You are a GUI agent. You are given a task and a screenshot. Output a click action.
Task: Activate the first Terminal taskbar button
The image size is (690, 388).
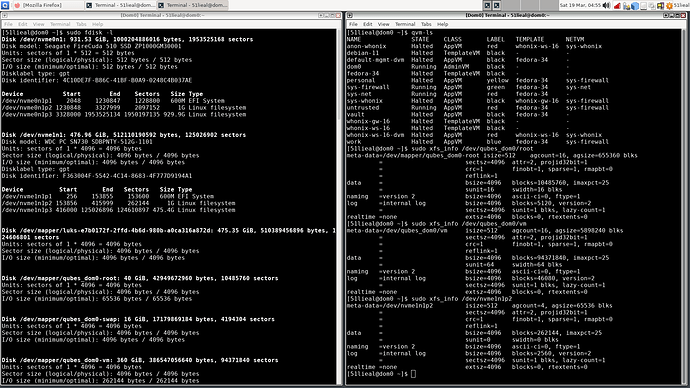pos(121,5)
